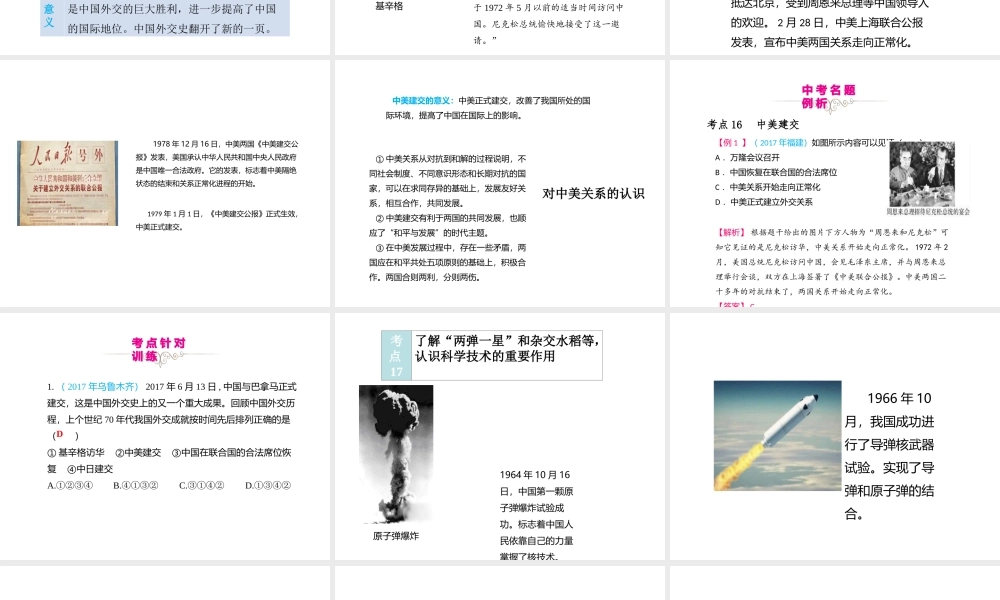
Task: Select the 考点针对训练 exercise slide
Action: pyautogui.click(x=165, y=436)
